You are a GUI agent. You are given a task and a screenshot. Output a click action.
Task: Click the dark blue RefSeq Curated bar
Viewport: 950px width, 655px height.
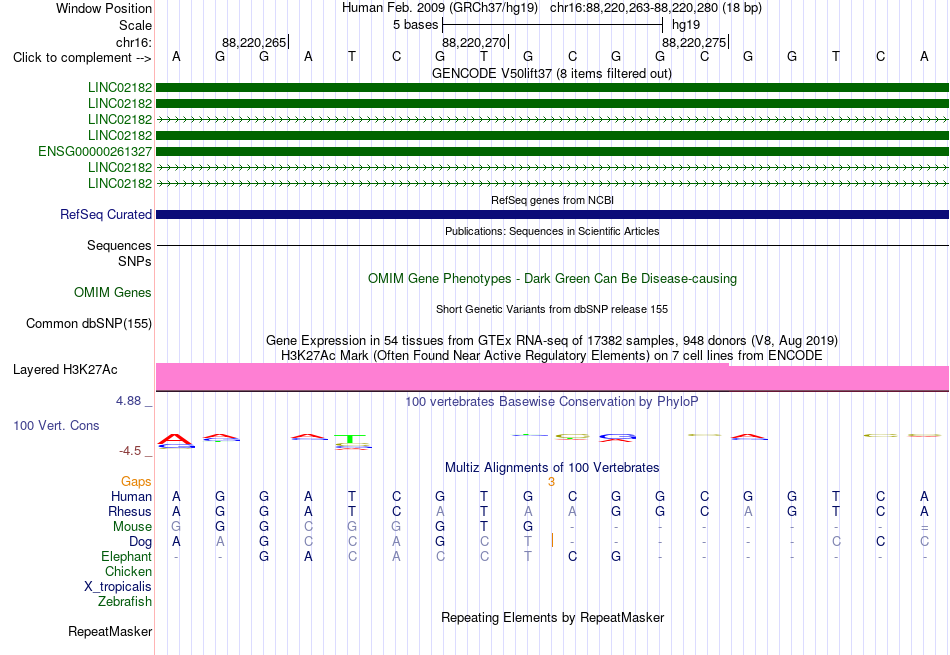click(552, 214)
